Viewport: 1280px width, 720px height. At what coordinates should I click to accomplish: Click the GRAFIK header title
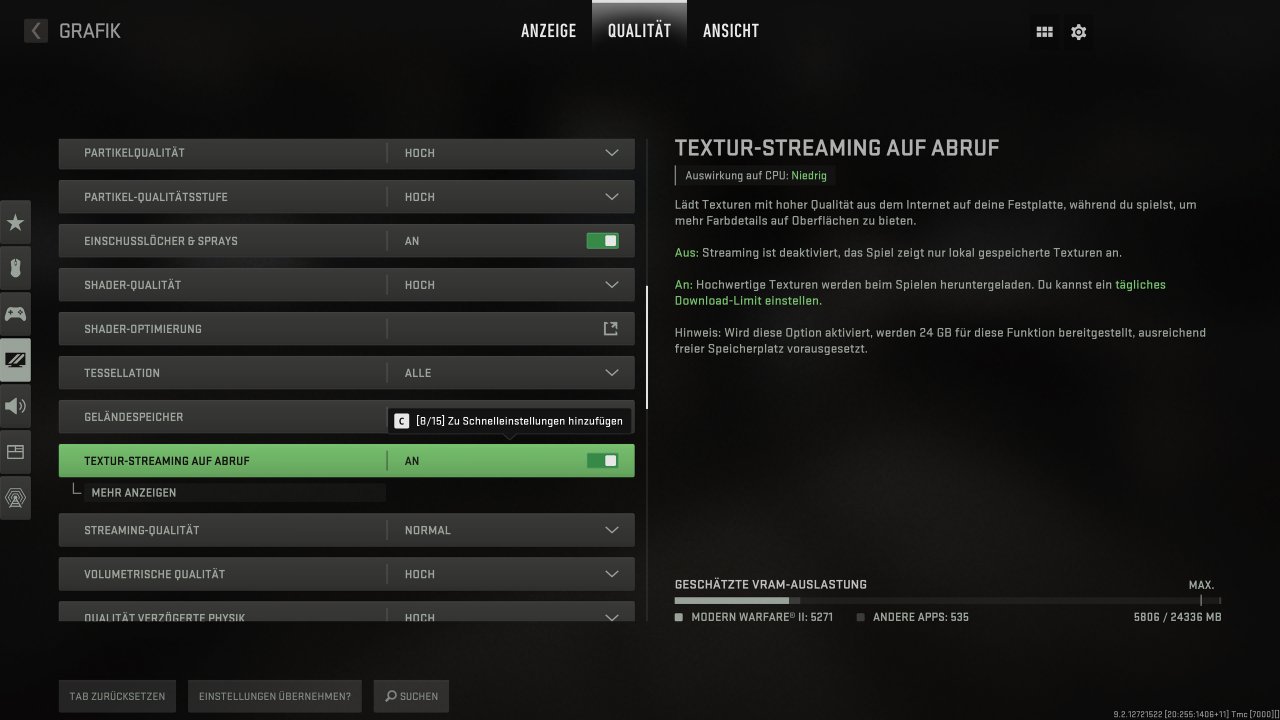[90, 31]
